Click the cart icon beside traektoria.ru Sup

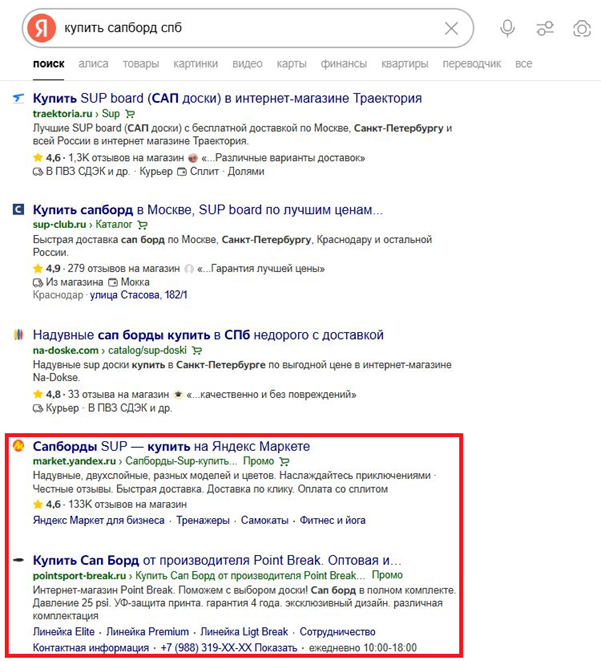tap(130, 114)
